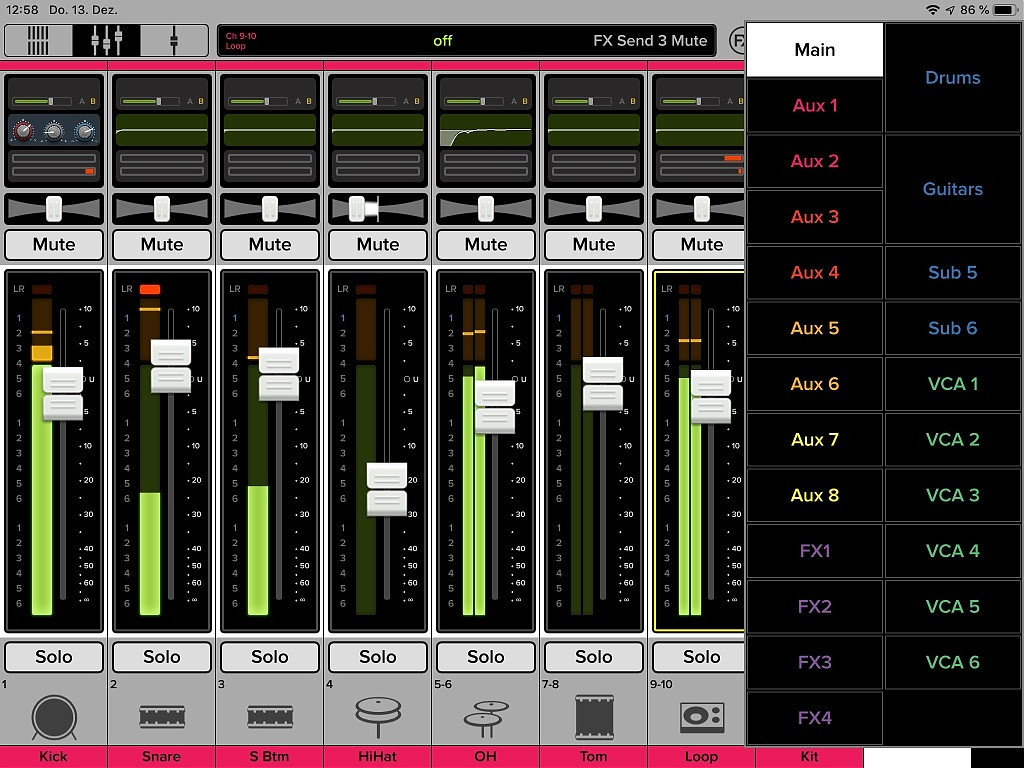Choose Aux 3 from the output list
This screenshot has height=768, width=1024.
click(x=815, y=217)
